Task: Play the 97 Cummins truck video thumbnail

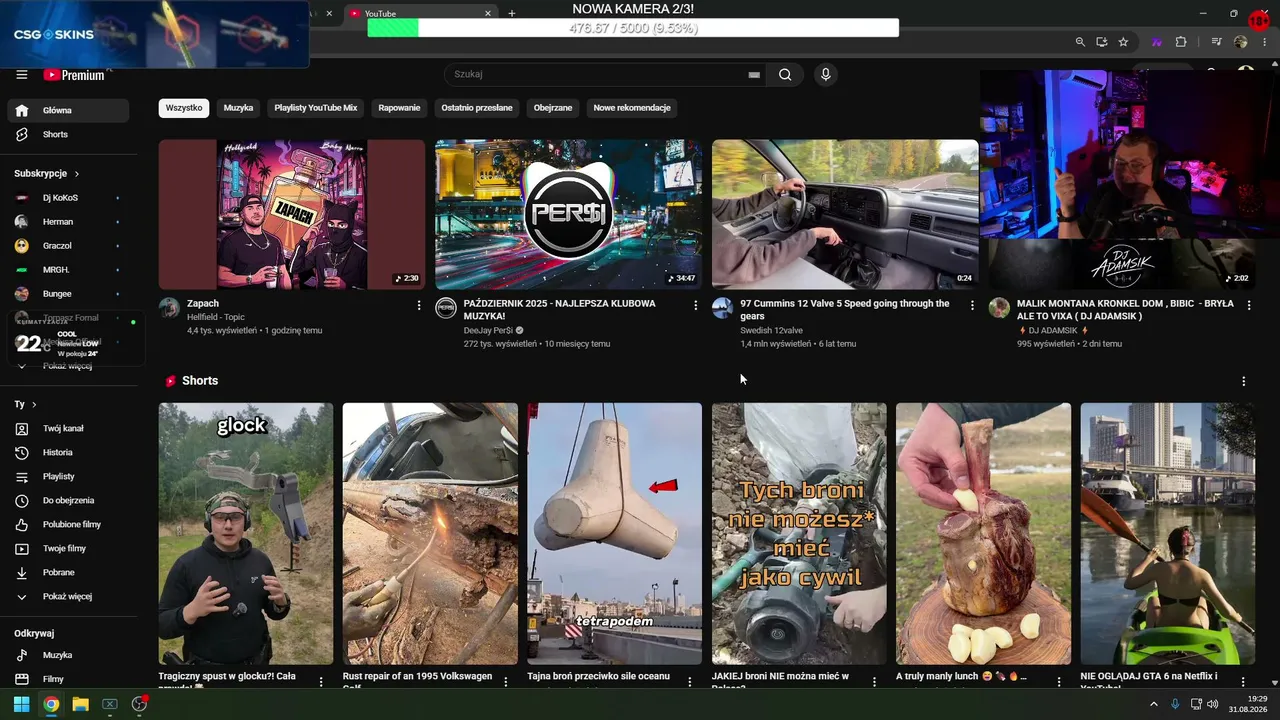Action: 845,214
